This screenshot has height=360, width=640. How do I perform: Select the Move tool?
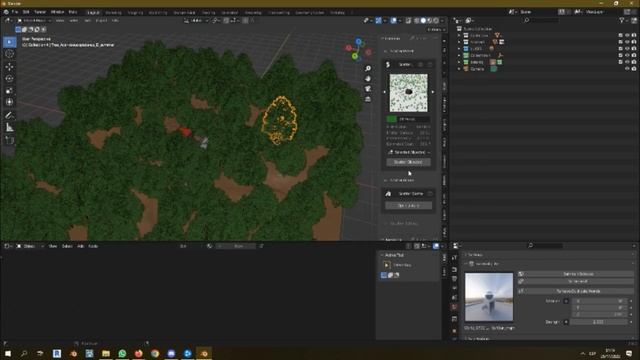tap(9, 67)
